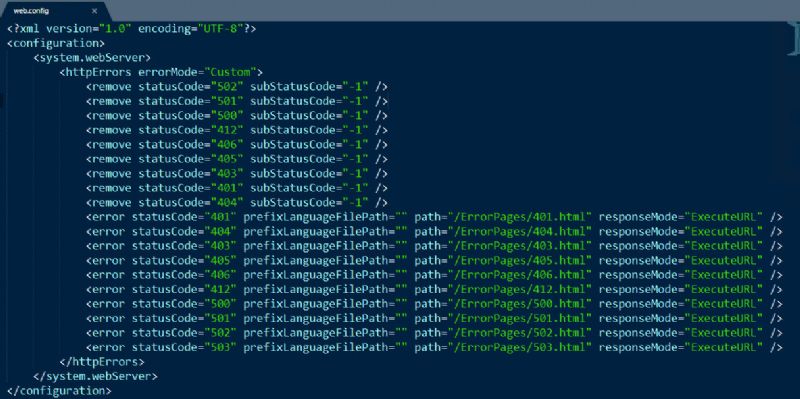This screenshot has height=399, width=800.
Task: Click the error statusCode "412" value
Action: point(220,290)
